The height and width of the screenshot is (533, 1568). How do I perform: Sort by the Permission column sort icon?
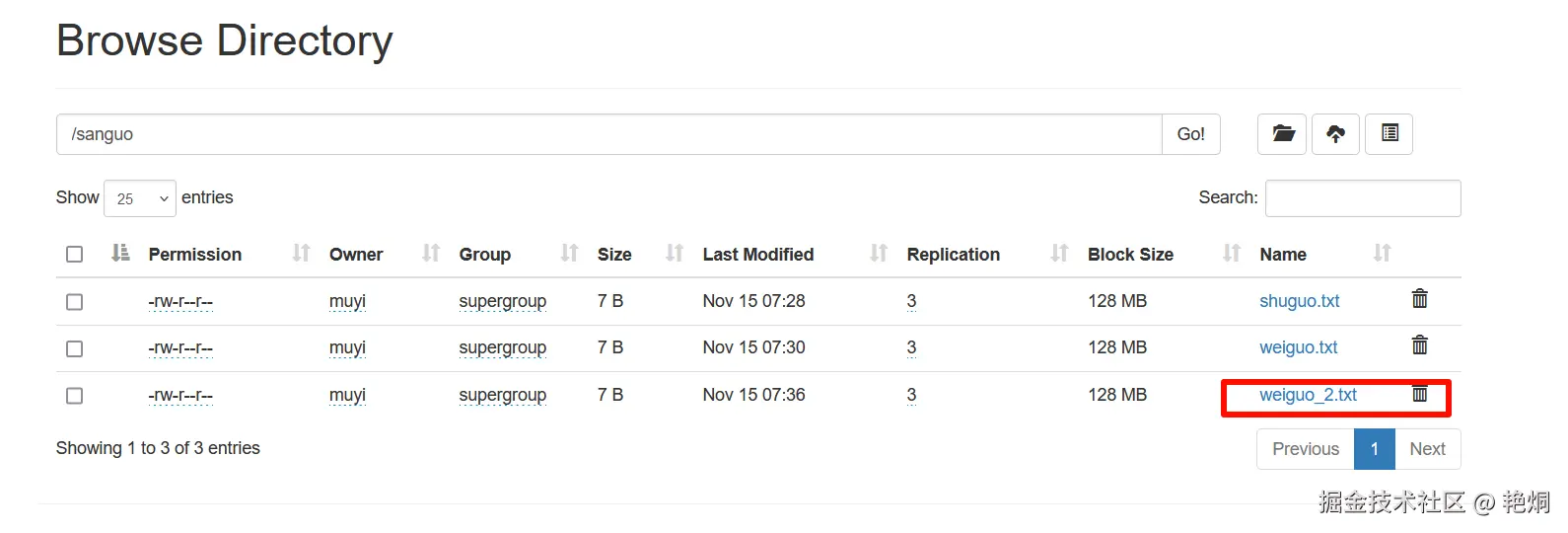pos(301,254)
